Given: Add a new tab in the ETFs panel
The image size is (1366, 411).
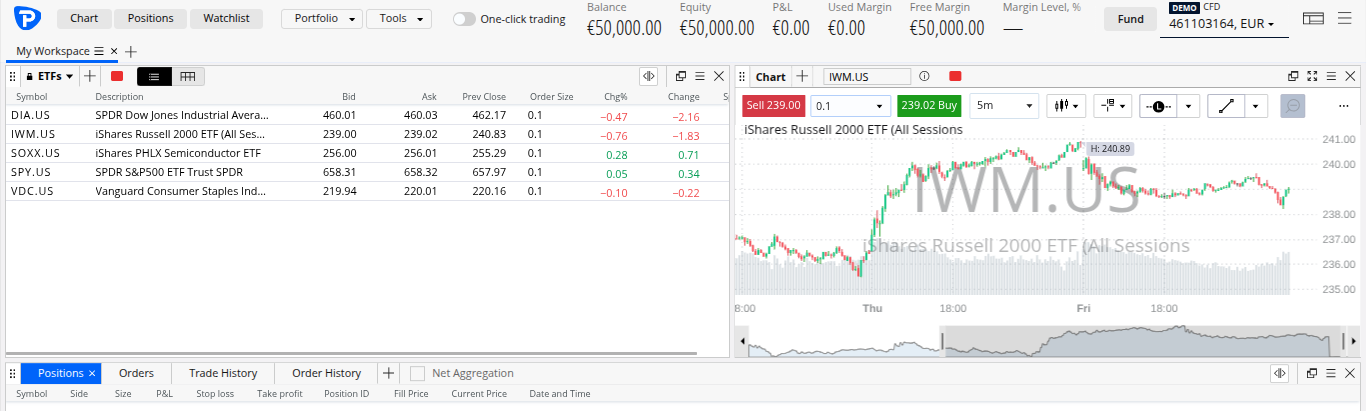Looking at the screenshot, I should click(90, 76).
